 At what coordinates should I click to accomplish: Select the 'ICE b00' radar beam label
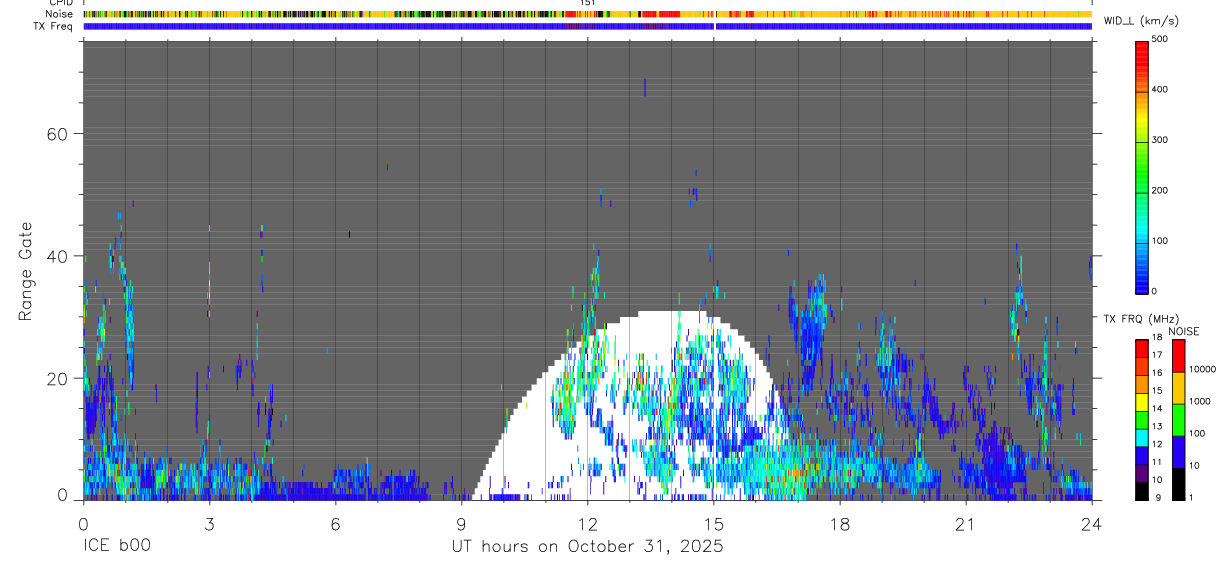(x=117, y=547)
